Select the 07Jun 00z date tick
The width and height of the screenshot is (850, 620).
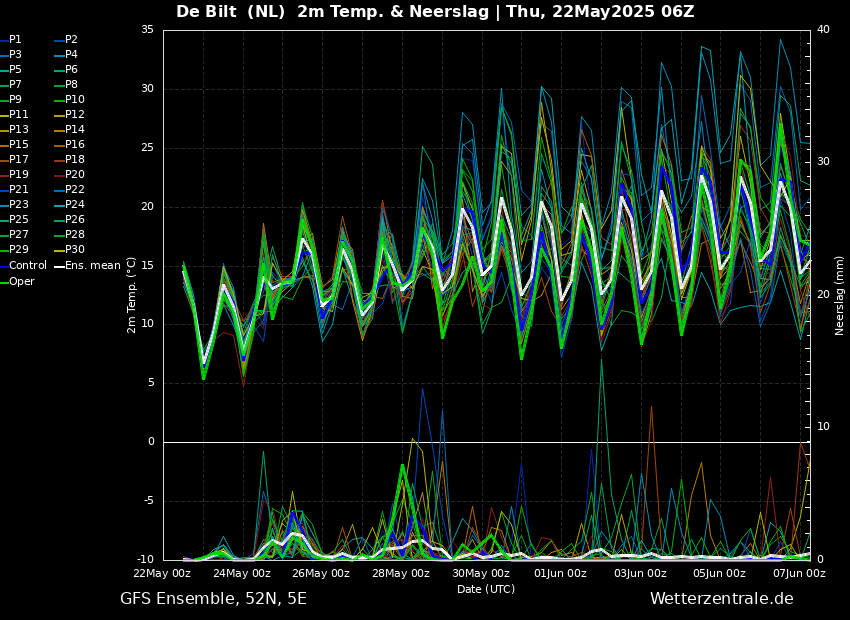(x=799, y=574)
